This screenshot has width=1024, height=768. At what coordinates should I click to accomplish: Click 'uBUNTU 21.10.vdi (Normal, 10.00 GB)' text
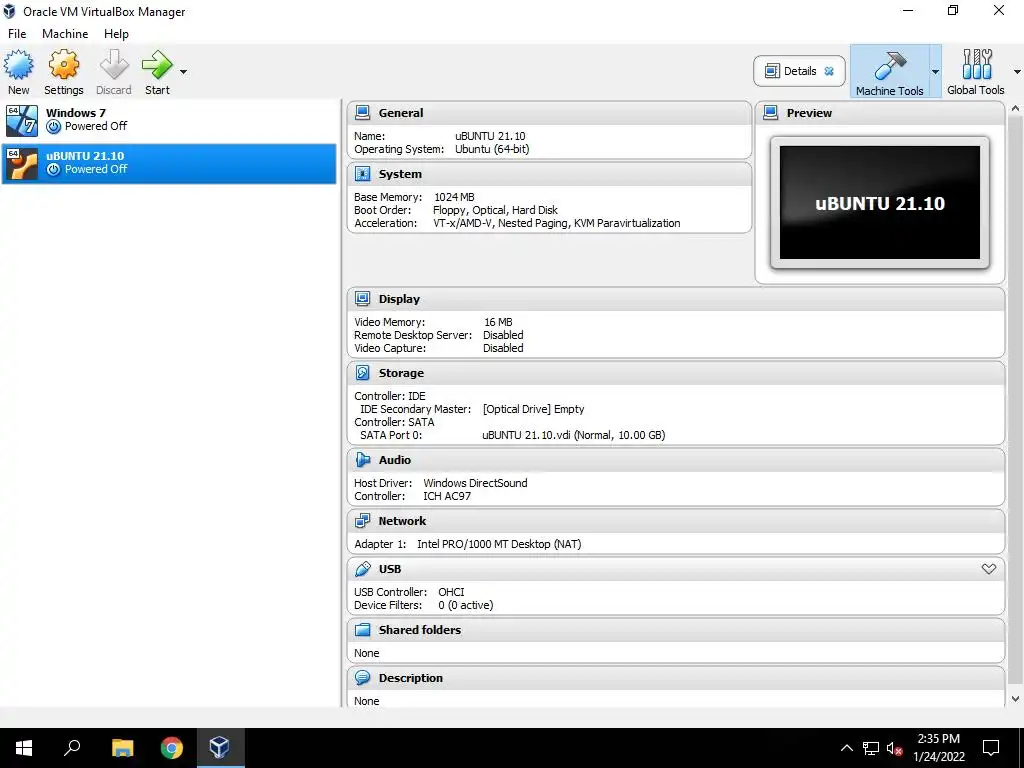[x=573, y=435]
